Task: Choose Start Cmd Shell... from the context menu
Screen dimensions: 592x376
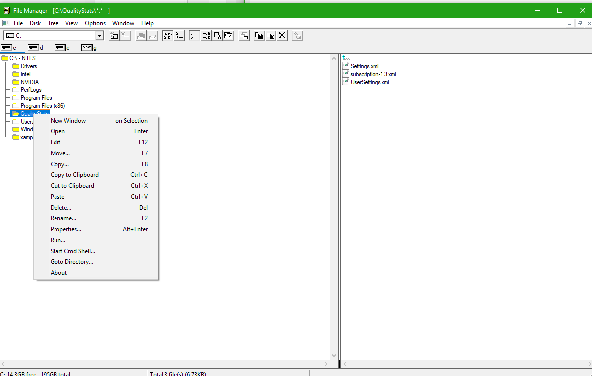Action: [96, 251]
